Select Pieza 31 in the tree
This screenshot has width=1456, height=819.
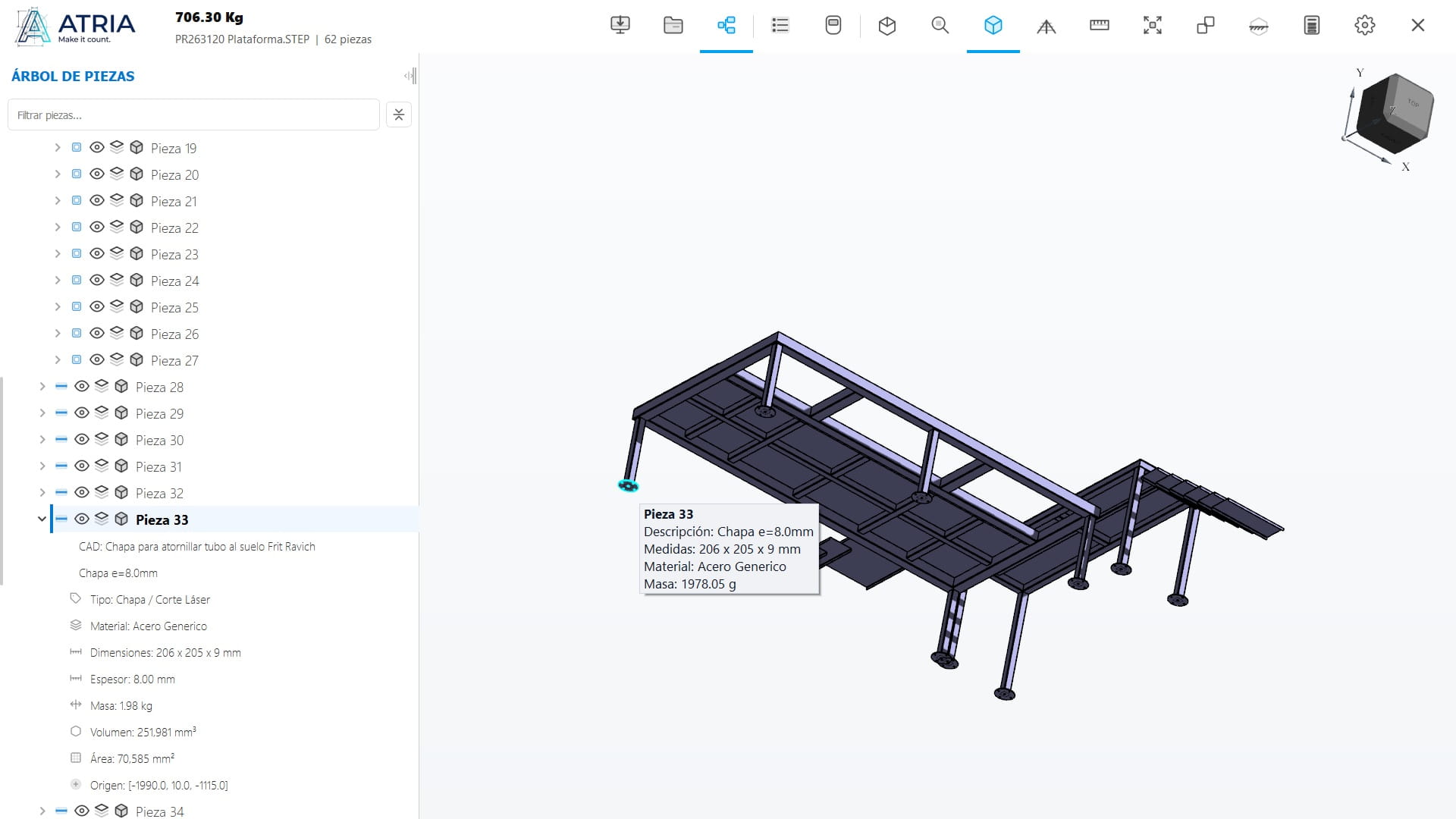[x=158, y=466]
